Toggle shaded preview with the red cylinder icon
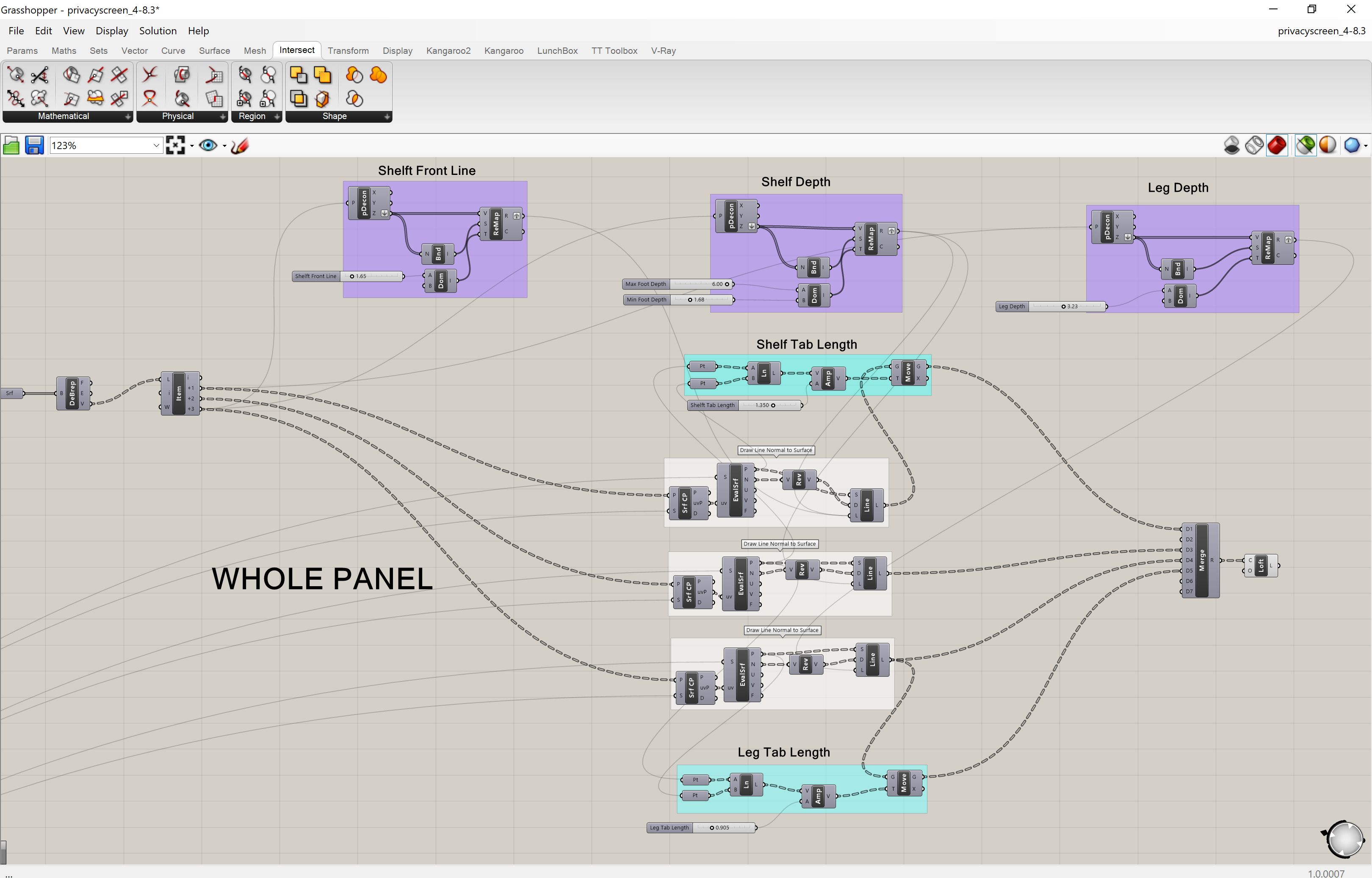The height and width of the screenshot is (878, 1372). point(1278,145)
